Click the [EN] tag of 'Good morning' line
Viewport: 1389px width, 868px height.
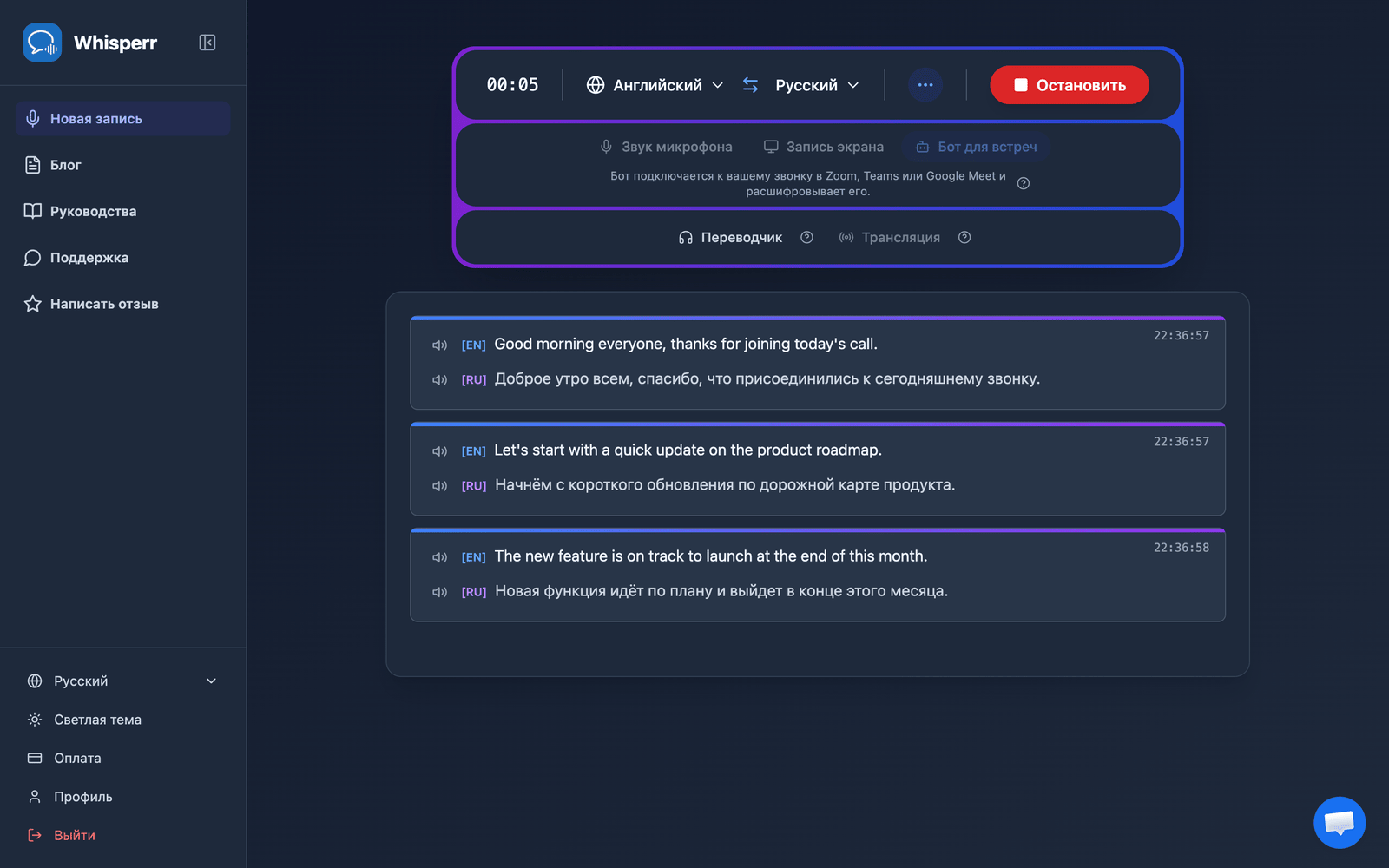474,345
